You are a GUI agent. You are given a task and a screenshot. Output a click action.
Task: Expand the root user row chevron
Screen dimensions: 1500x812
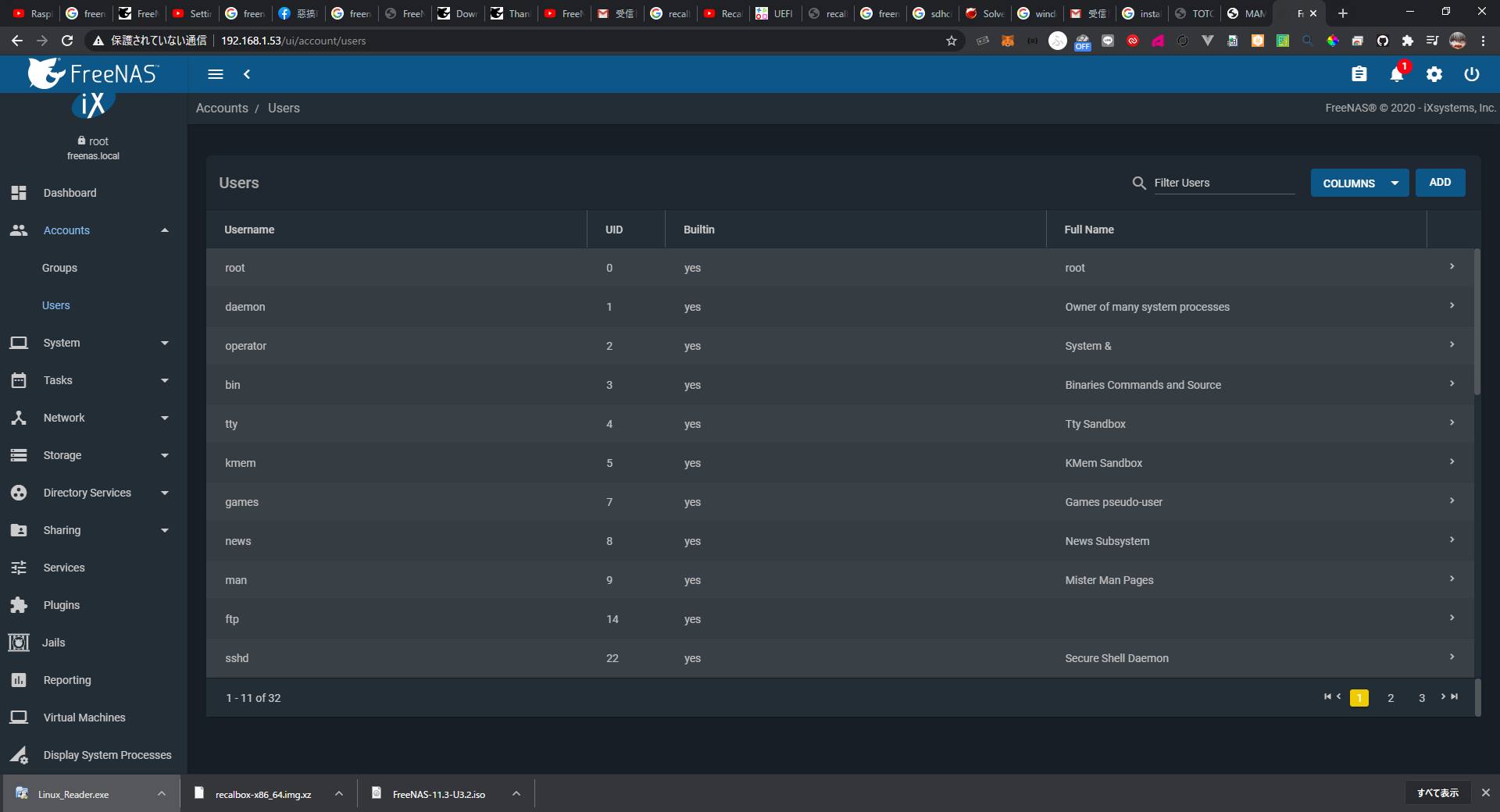click(1452, 267)
